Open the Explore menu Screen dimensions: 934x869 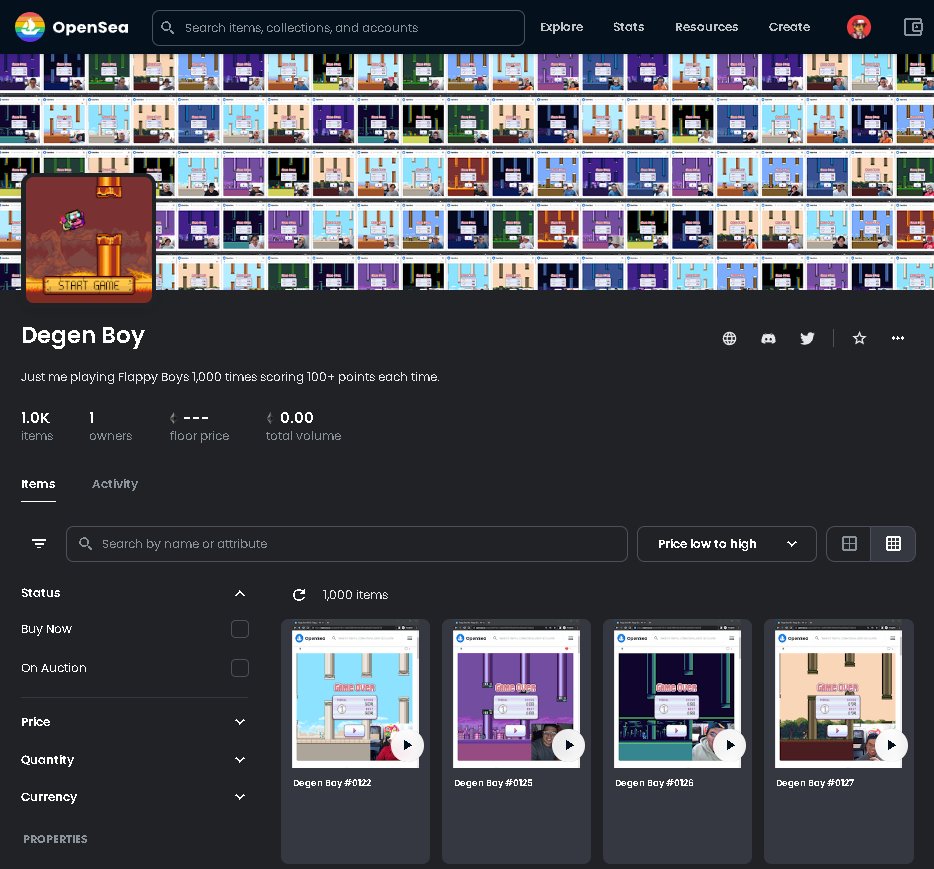[561, 27]
